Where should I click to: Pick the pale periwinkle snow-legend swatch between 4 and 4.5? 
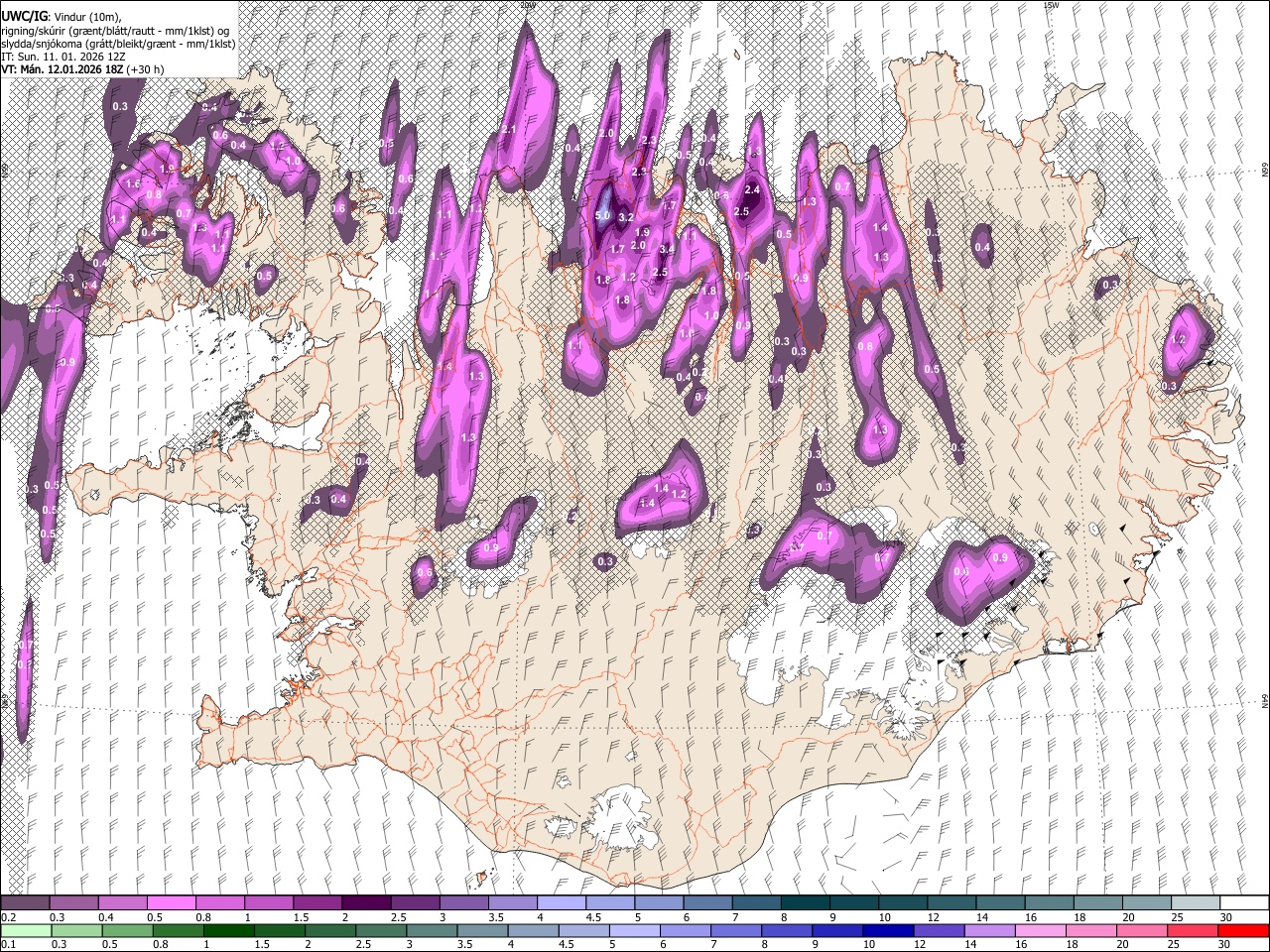tap(562, 903)
